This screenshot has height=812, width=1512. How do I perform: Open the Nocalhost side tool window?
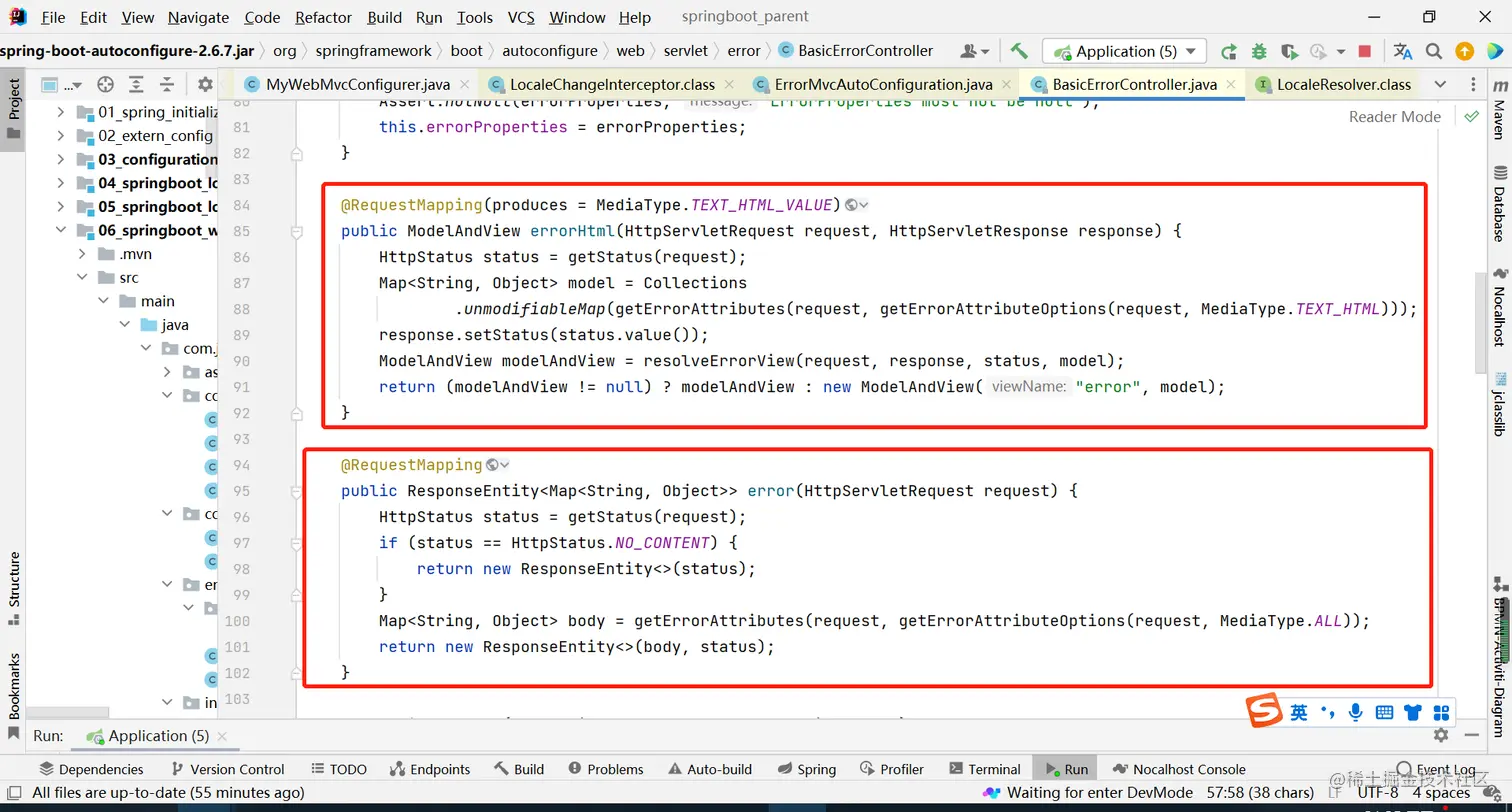(1498, 306)
